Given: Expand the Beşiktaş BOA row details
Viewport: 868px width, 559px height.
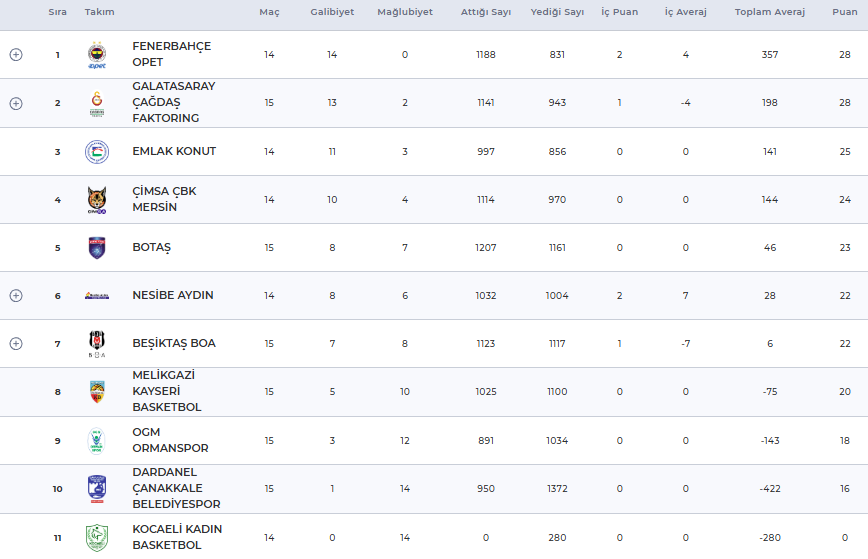Looking at the screenshot, I should [16, 344].
